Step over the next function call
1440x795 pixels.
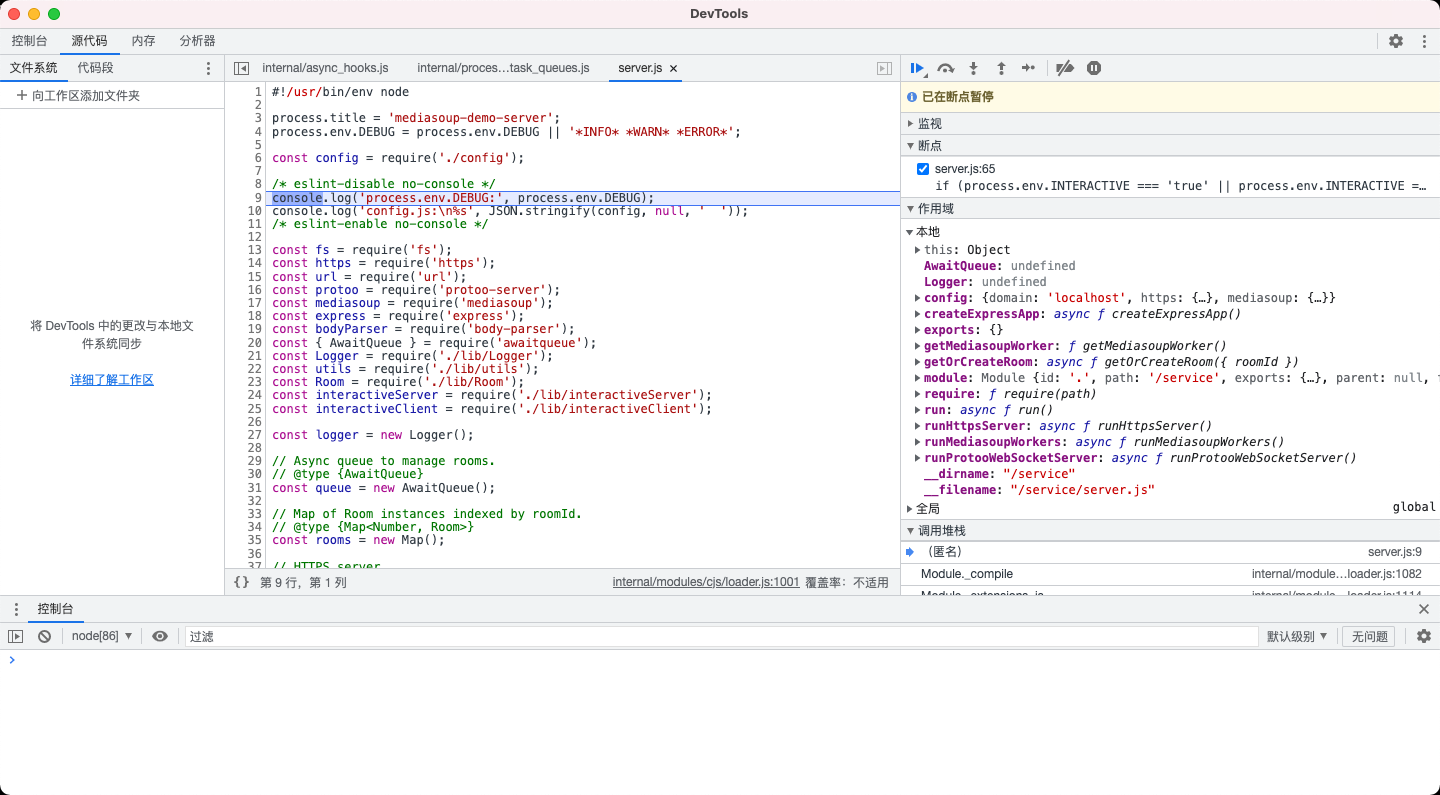click(x=945, y=68)
